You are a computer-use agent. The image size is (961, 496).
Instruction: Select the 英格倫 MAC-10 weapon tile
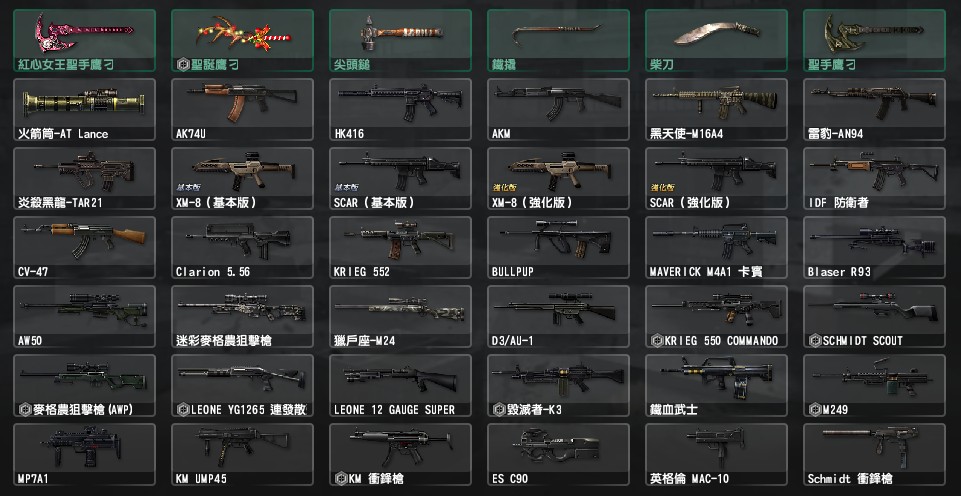coord(716,454)
